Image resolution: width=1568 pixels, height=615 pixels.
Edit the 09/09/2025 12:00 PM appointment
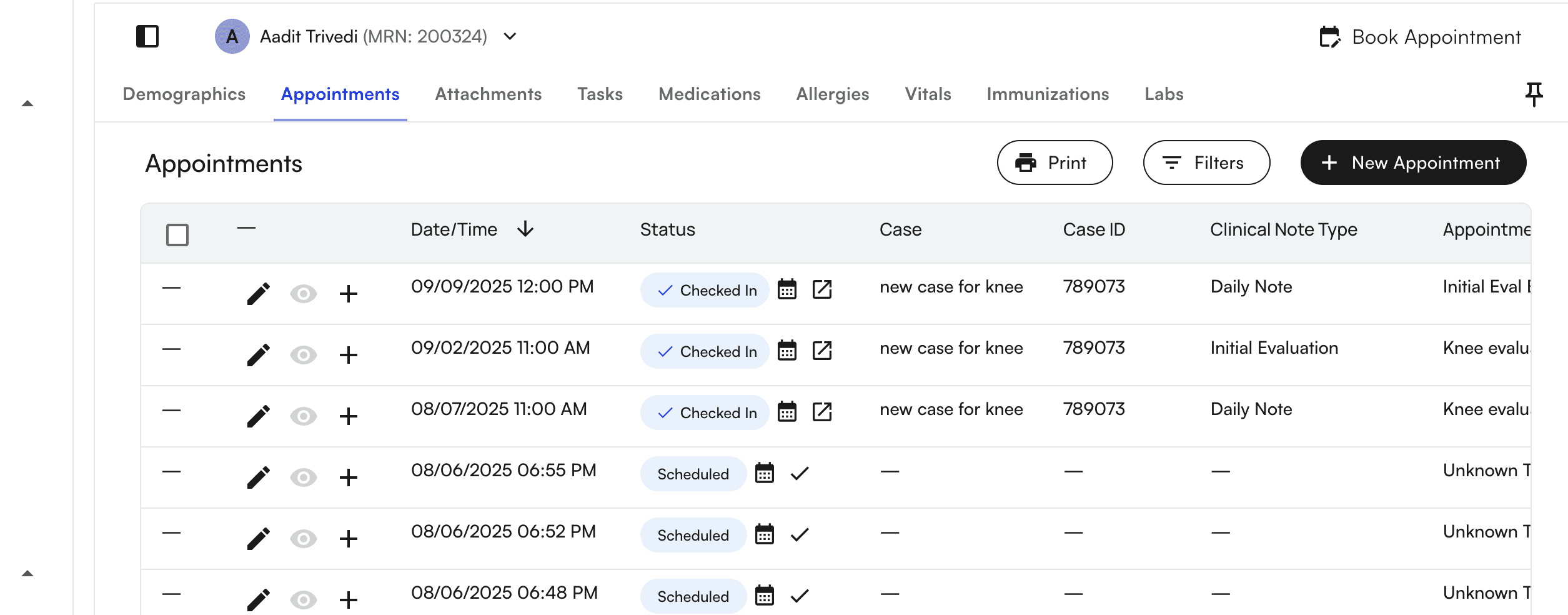click(x=258, y=293)
